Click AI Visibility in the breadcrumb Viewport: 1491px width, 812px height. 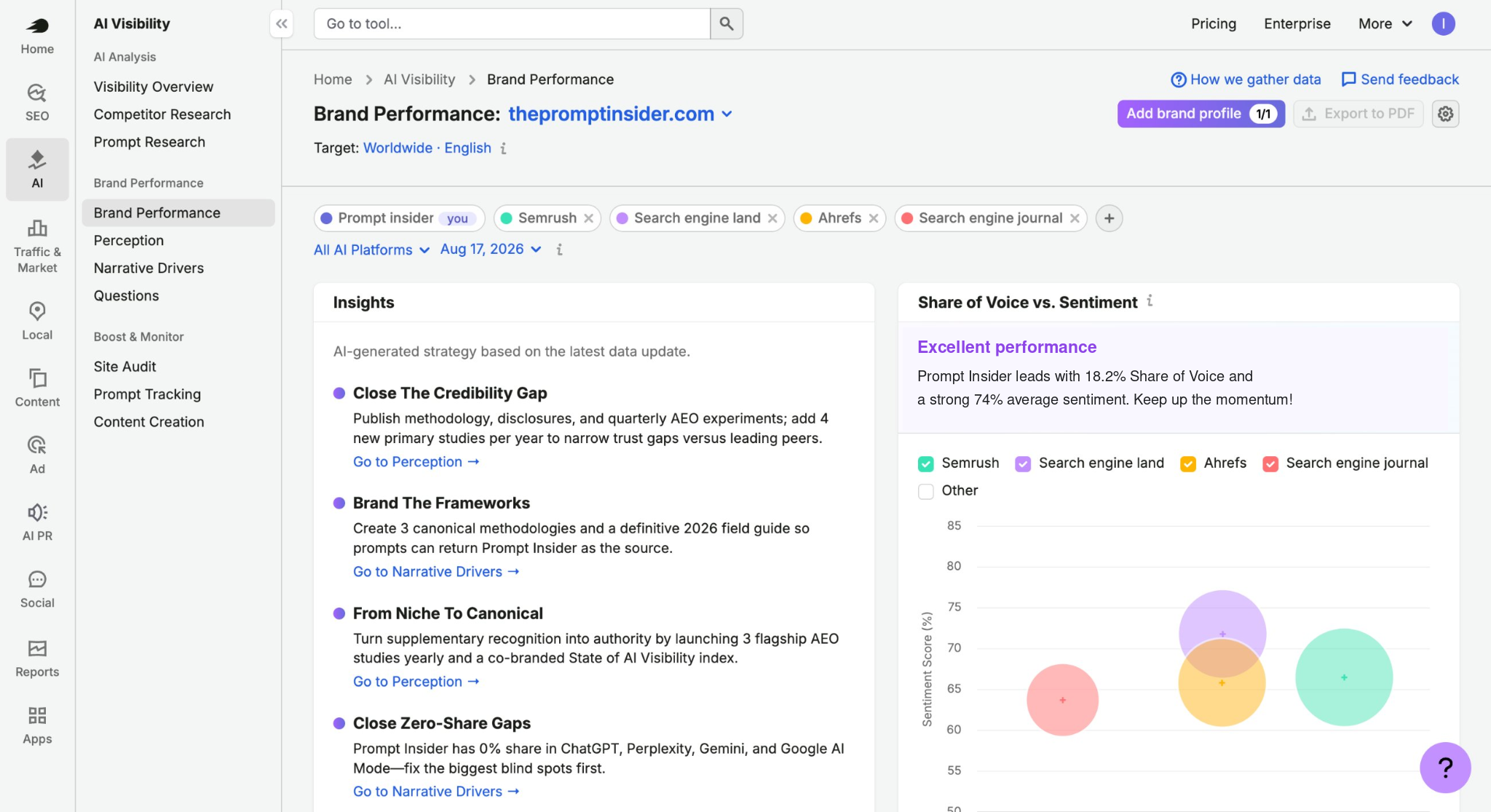click(419, 79)
